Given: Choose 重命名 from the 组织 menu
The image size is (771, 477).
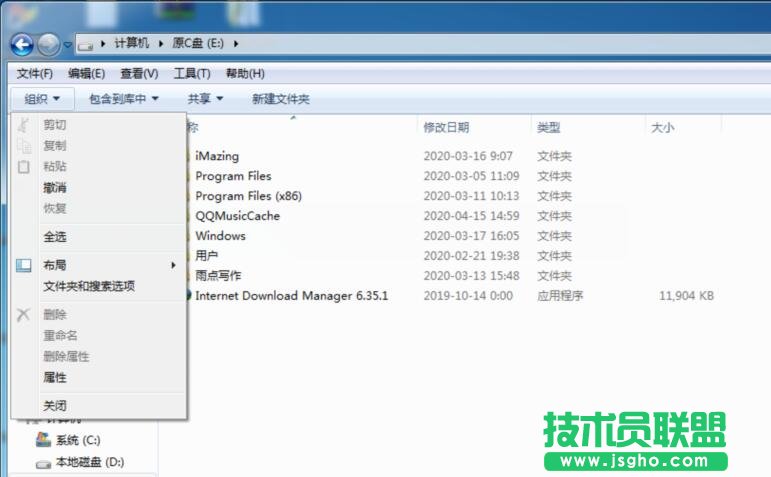Looking at the screenshot, I should click(112, 335).
